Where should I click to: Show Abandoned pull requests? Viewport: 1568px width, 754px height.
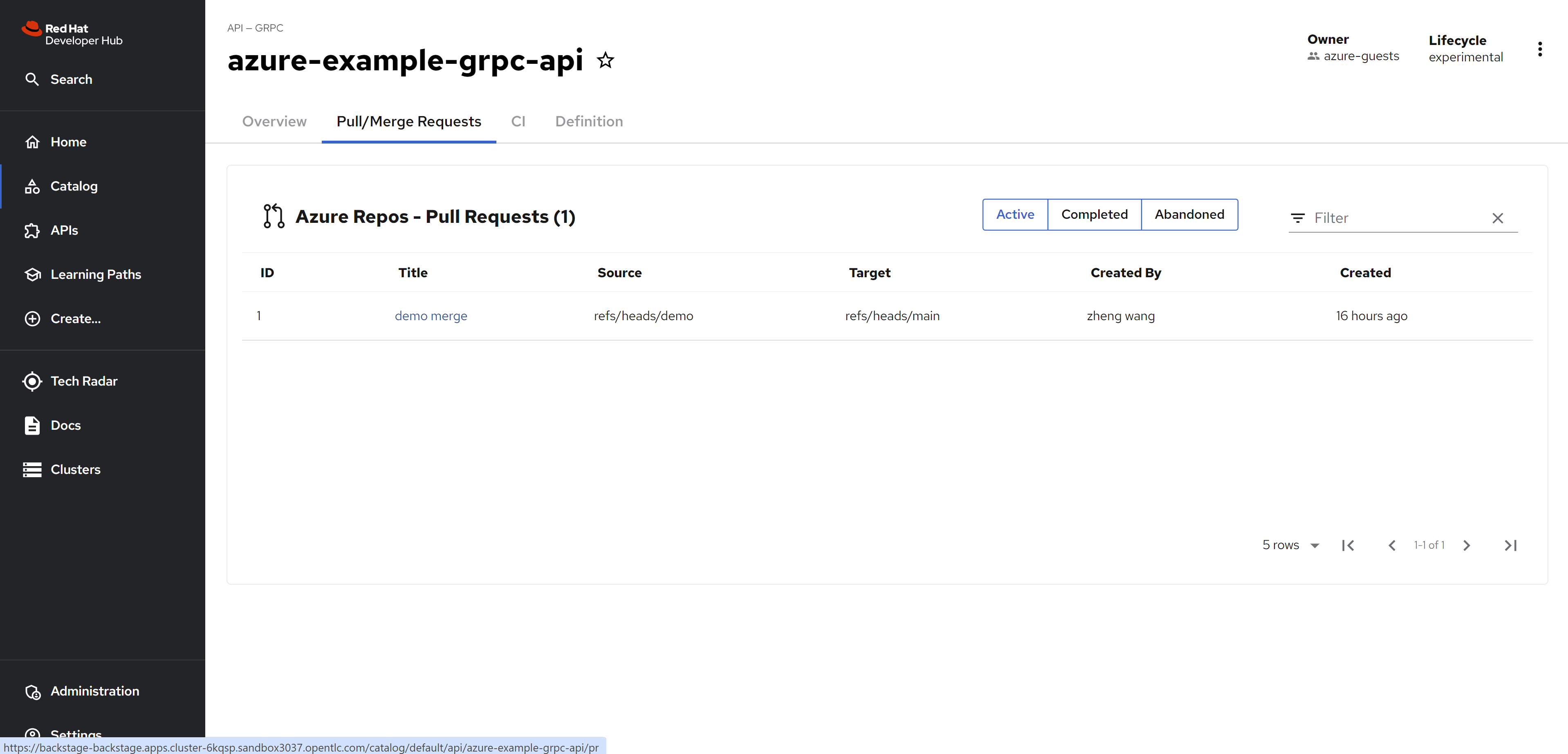(1189, 215)
